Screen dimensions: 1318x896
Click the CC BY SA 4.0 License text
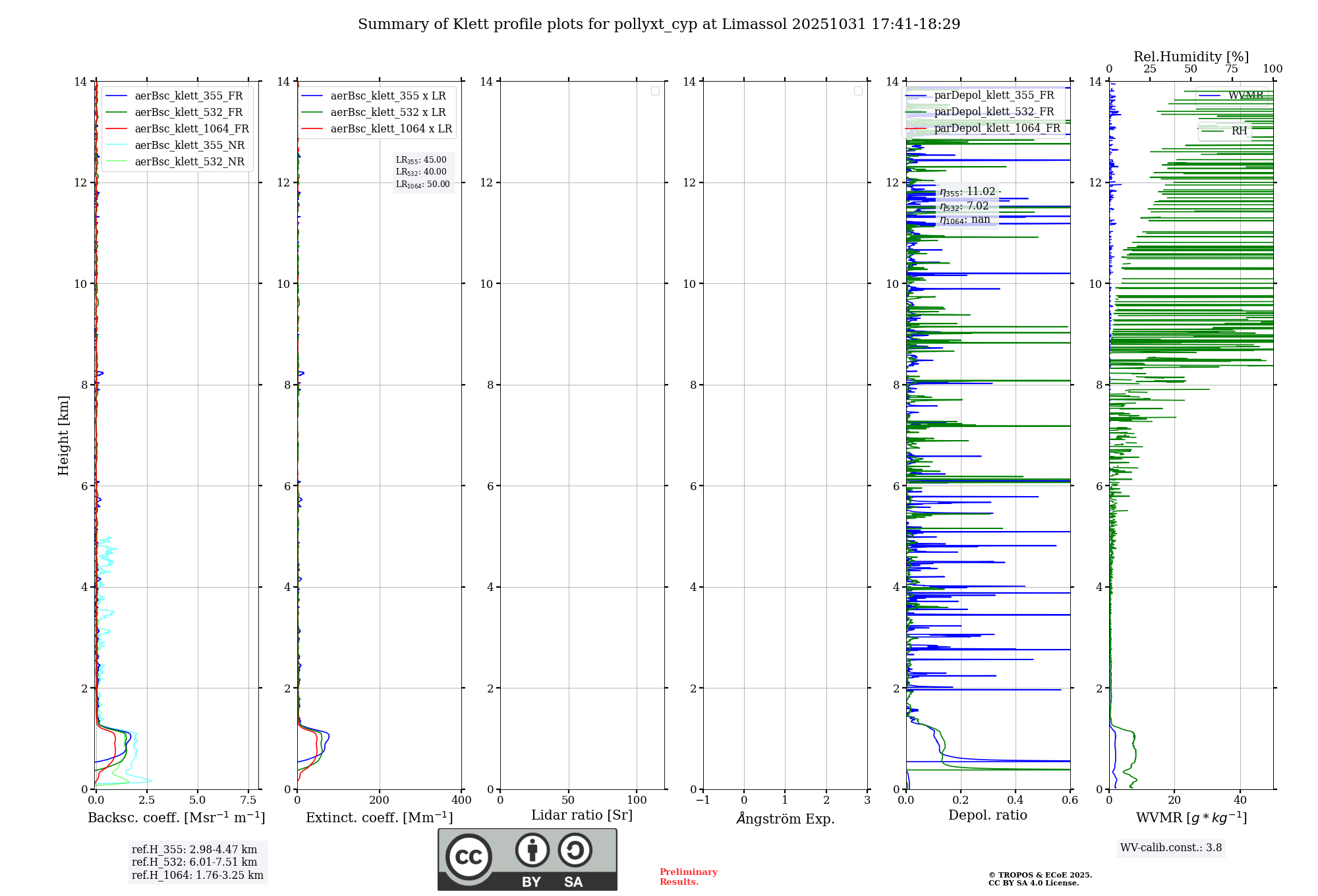pos(1033,883)
